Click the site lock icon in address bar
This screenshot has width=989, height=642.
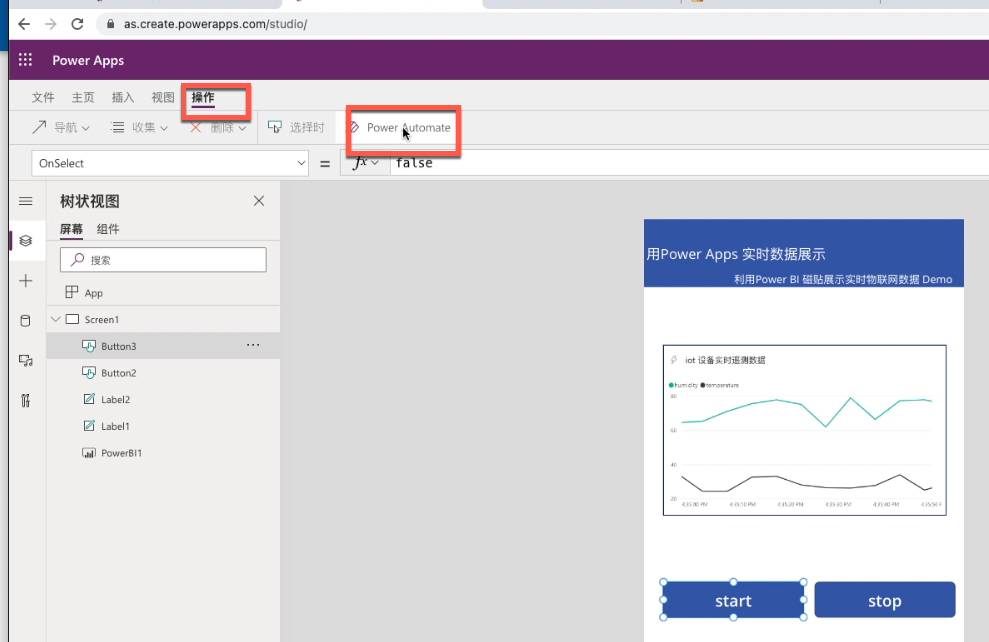click(110, 24)
